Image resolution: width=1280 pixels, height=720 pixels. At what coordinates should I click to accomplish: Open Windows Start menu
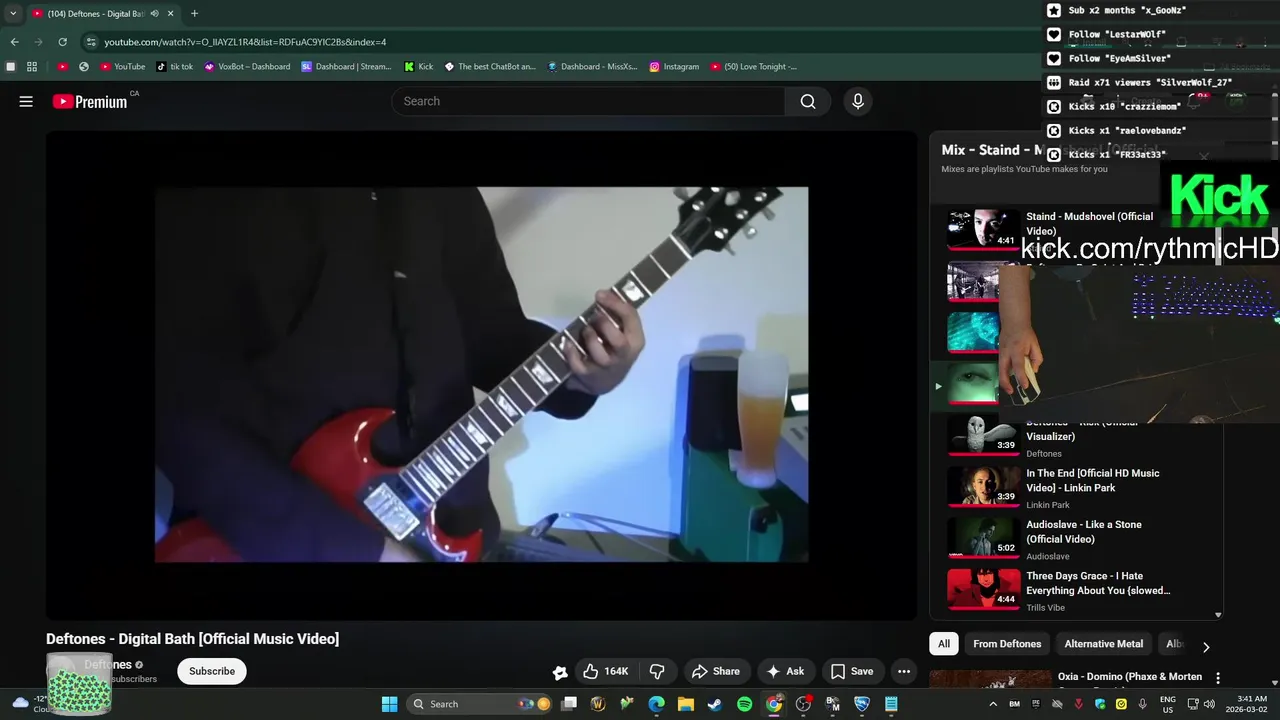[389, 704]
